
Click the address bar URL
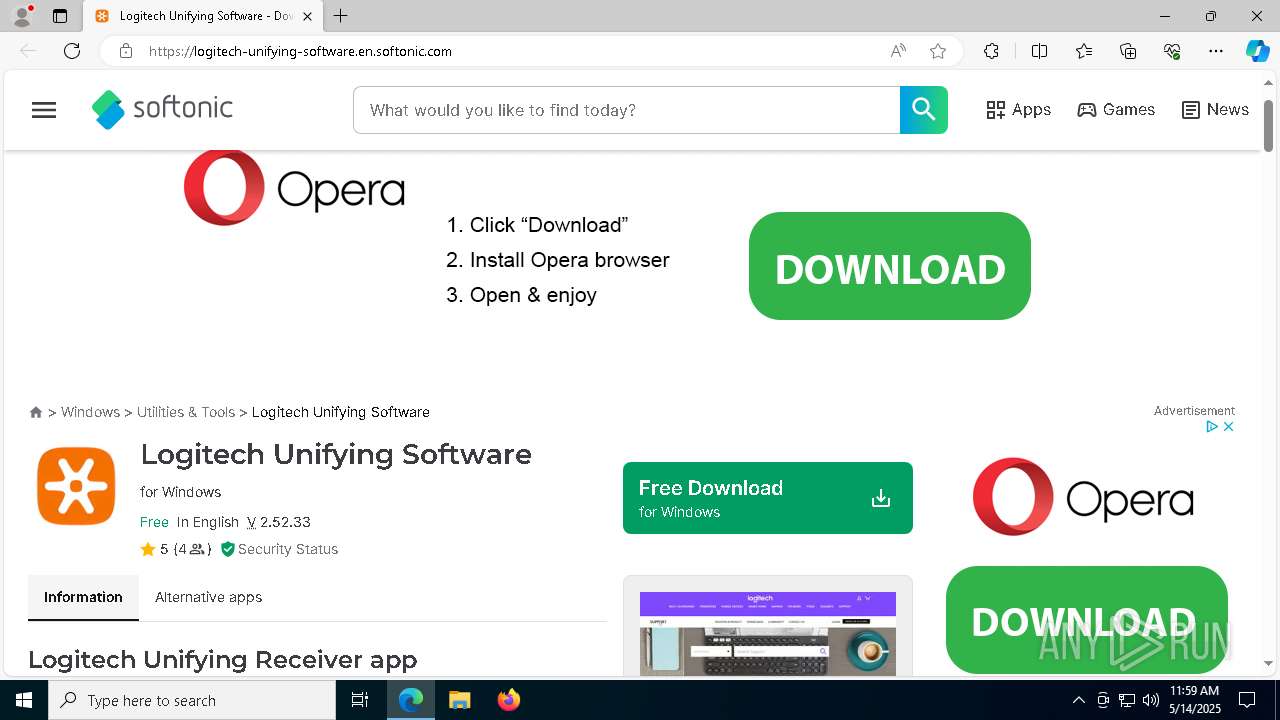[x=300, y=51]
